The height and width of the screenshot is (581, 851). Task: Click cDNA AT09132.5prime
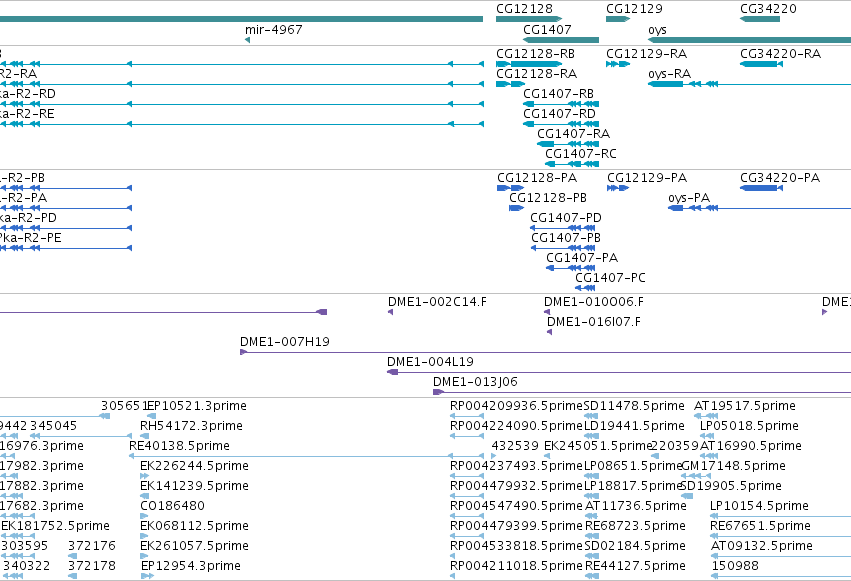tap(762, 546)
